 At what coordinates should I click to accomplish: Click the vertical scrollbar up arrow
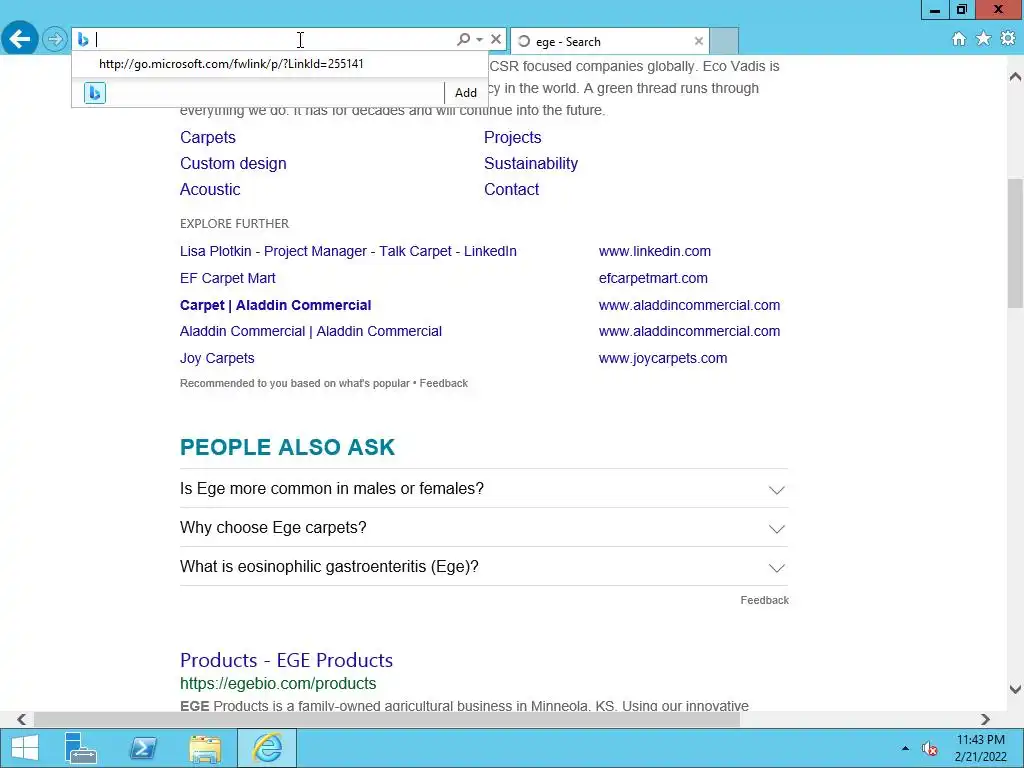(x=1015, y=76)
